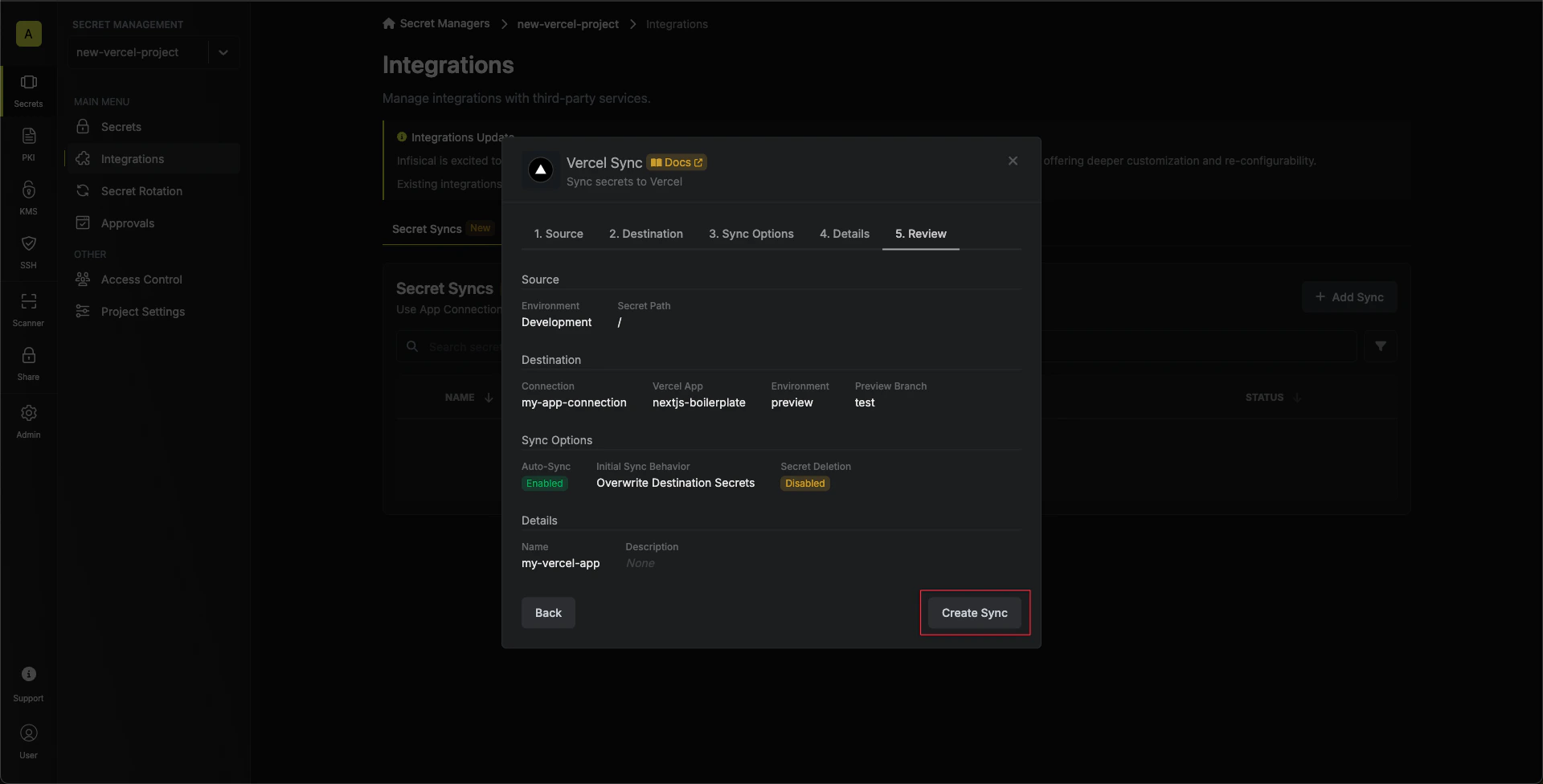
Task: Switch to the 1. Source step tab
Action: pos(559,234)
